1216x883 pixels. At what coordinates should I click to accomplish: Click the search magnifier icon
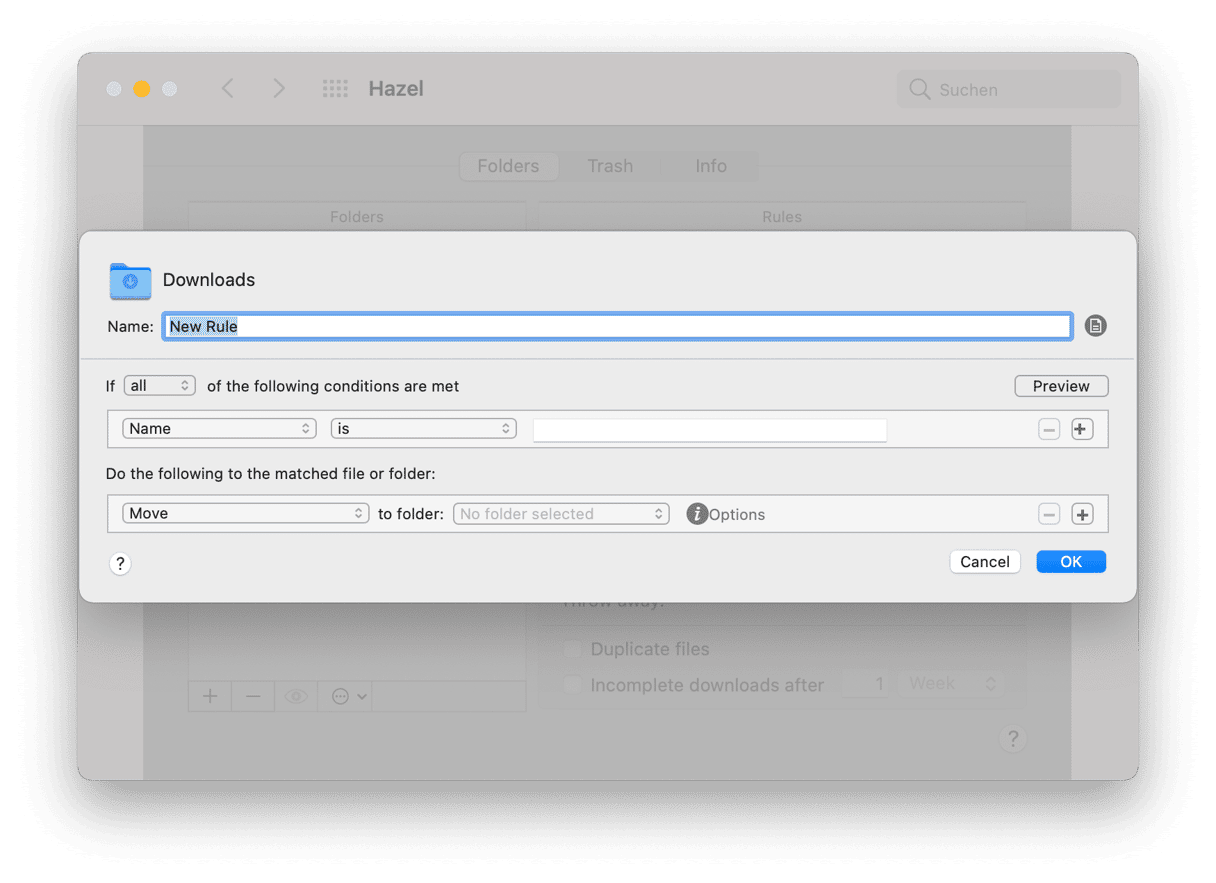click(919, 89)
